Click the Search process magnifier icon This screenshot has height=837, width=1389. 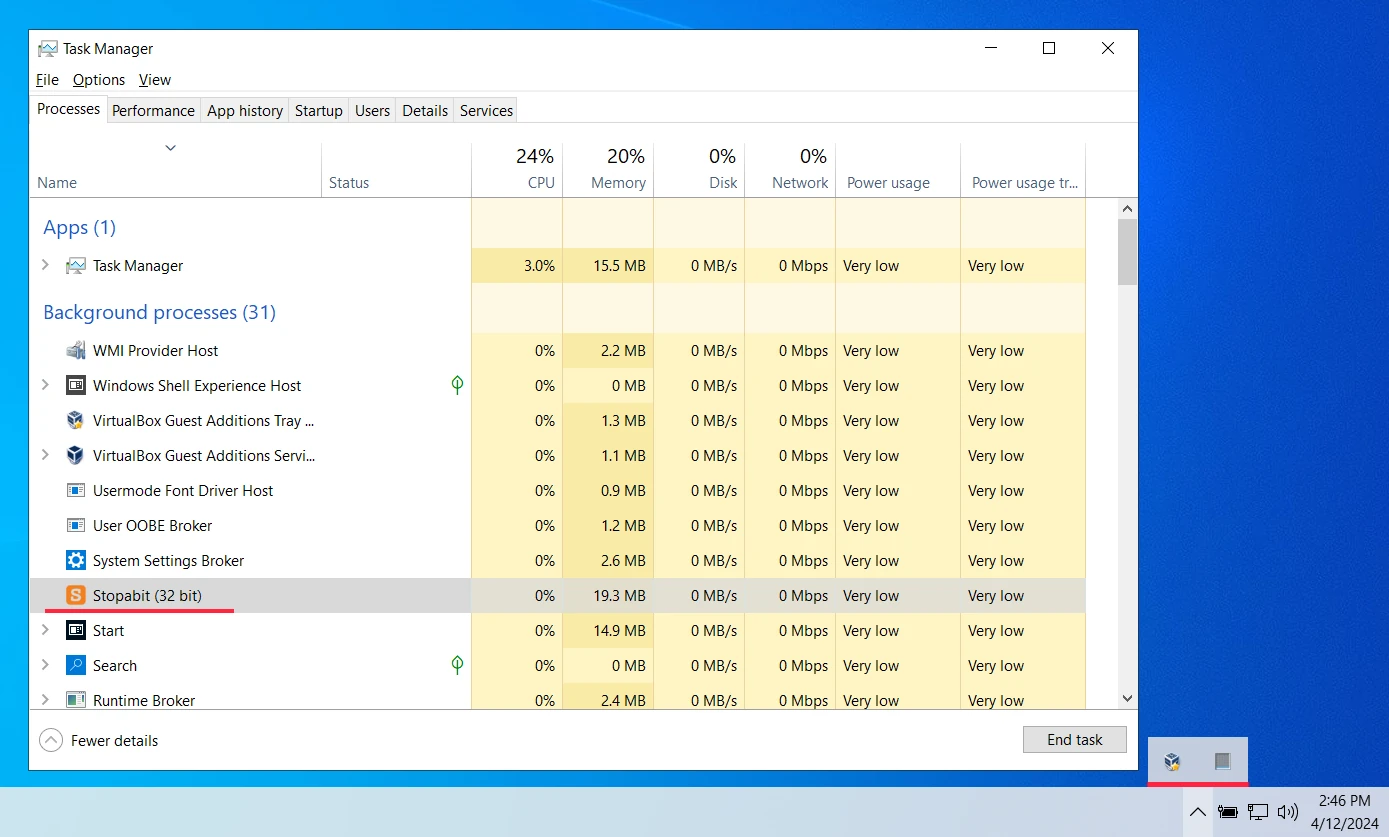[x=75, y=666]
